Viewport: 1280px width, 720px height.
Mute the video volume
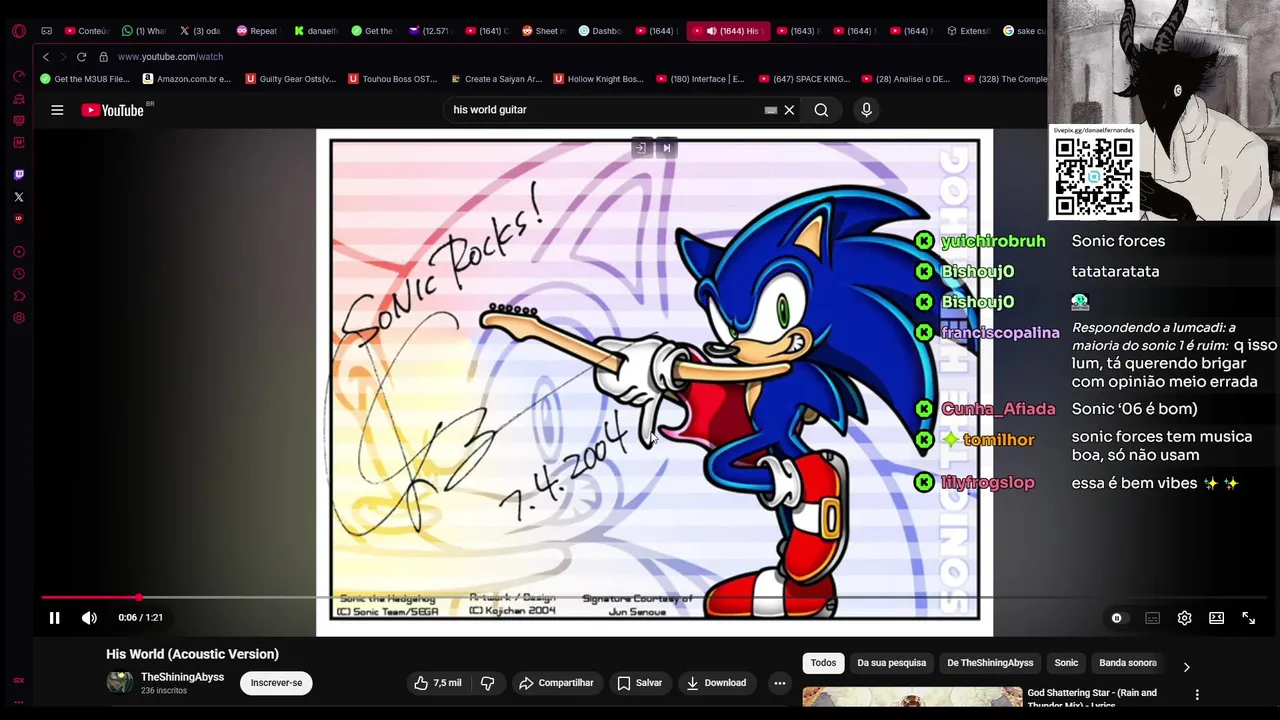[89, 618]
